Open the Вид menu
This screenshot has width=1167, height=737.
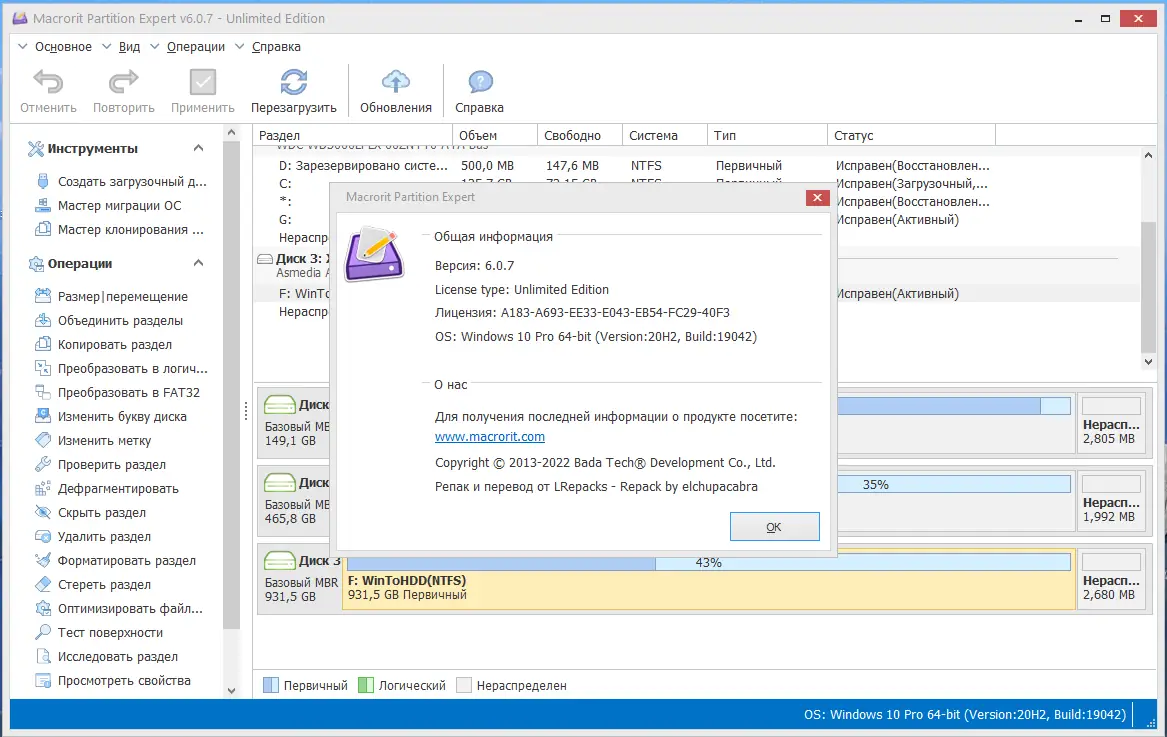tap(127, 46)
